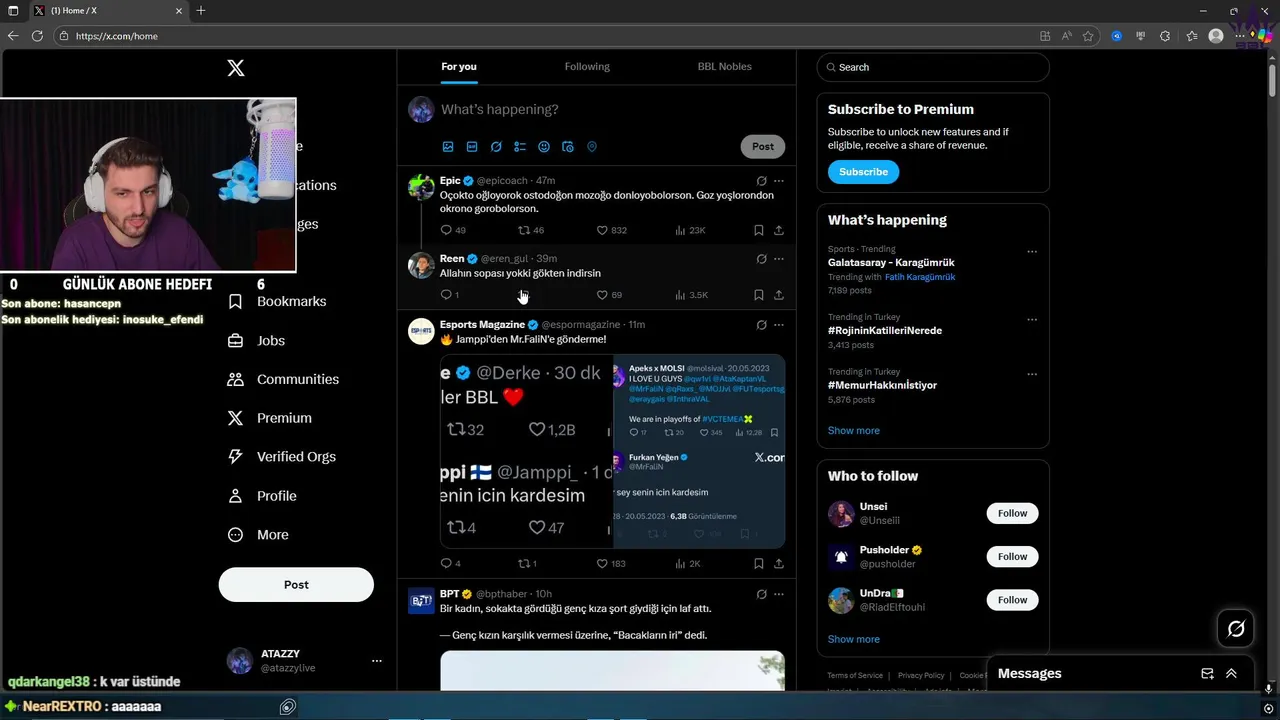Add a poll to the post

pos(520,147)
